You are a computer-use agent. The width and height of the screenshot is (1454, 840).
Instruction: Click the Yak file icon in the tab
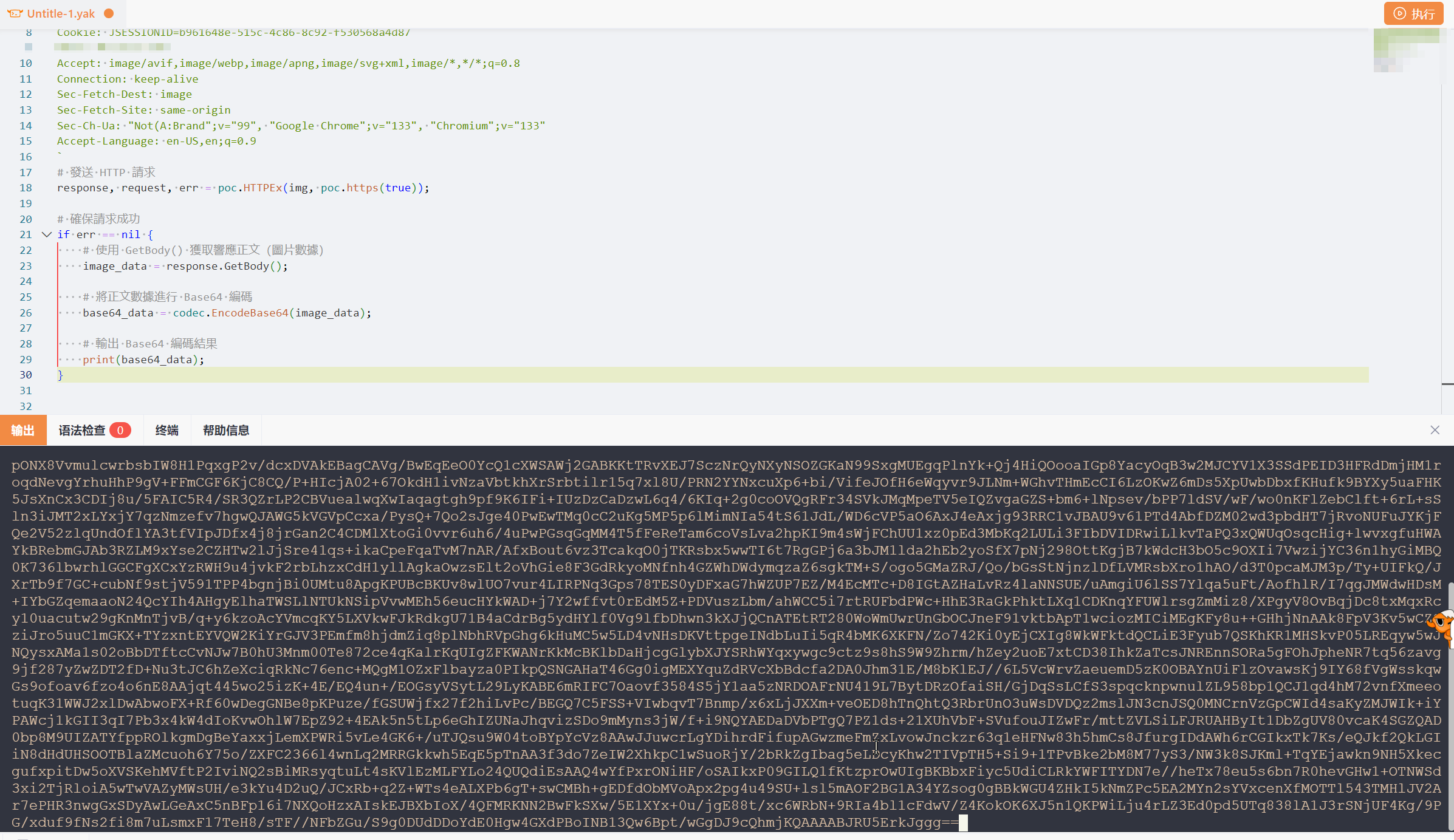[x=15, y=13]
